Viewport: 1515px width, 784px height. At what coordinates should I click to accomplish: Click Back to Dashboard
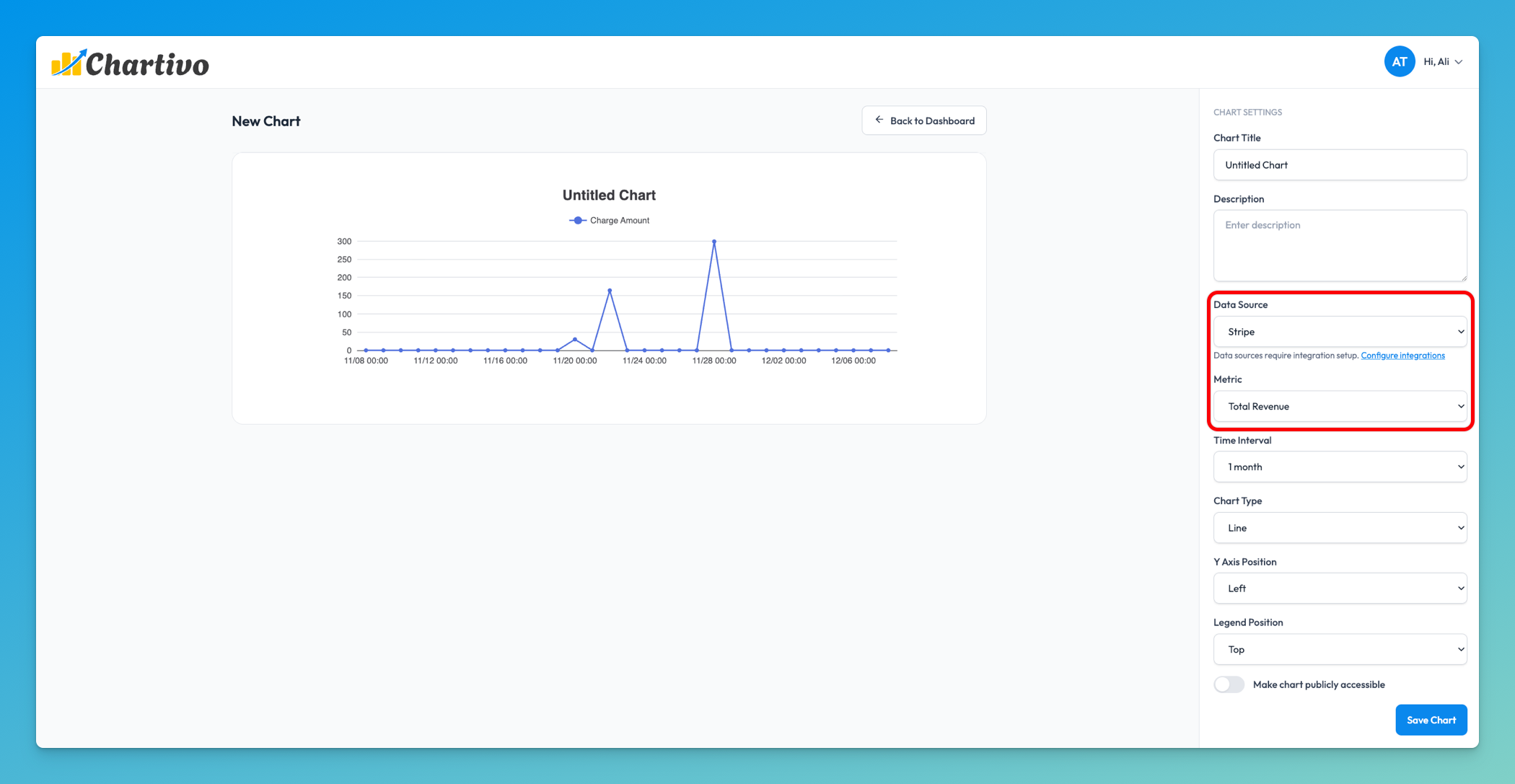pyautogui.click(x=923, y=120)
